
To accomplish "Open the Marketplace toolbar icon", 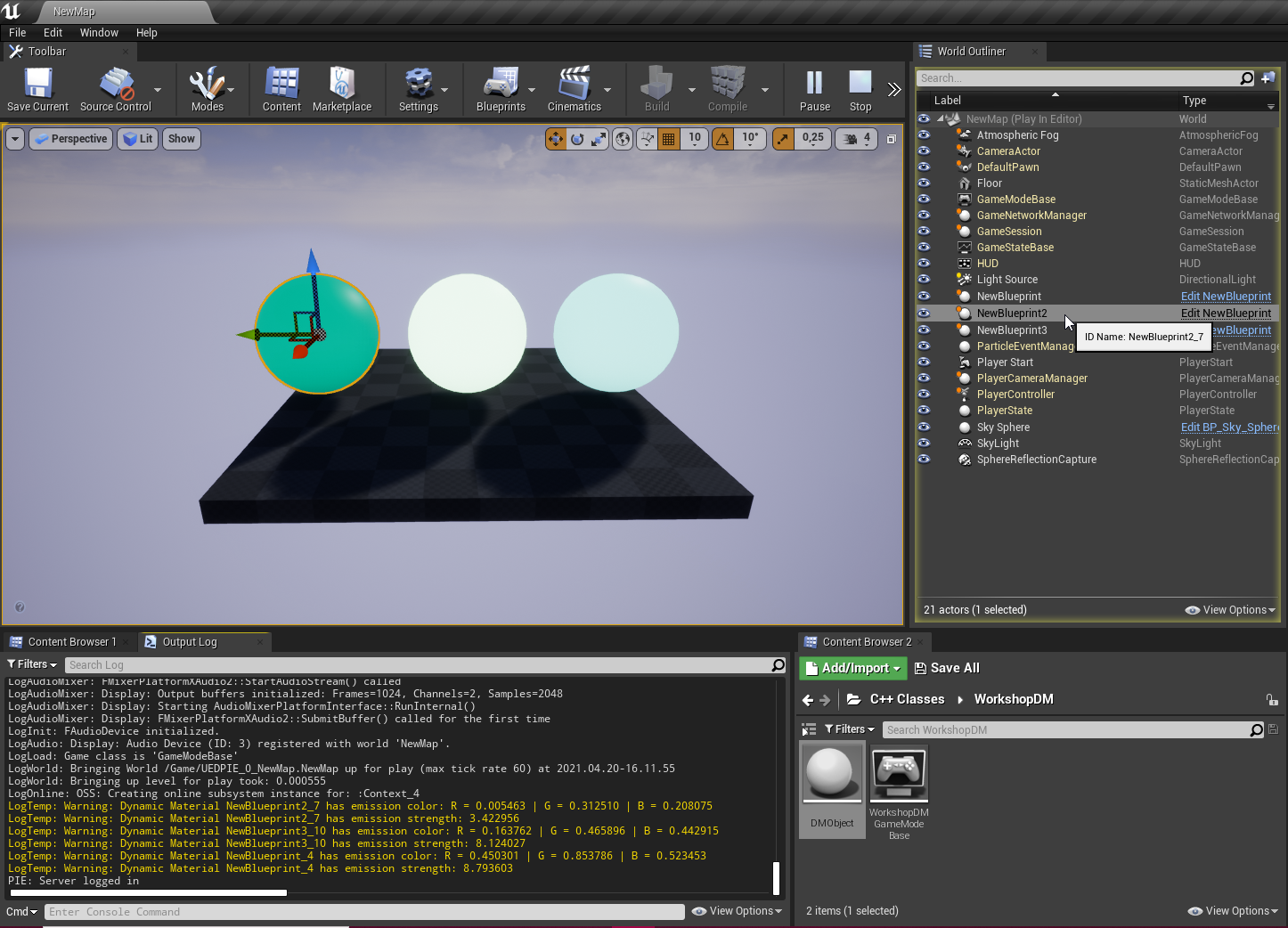I will point(342,90).
